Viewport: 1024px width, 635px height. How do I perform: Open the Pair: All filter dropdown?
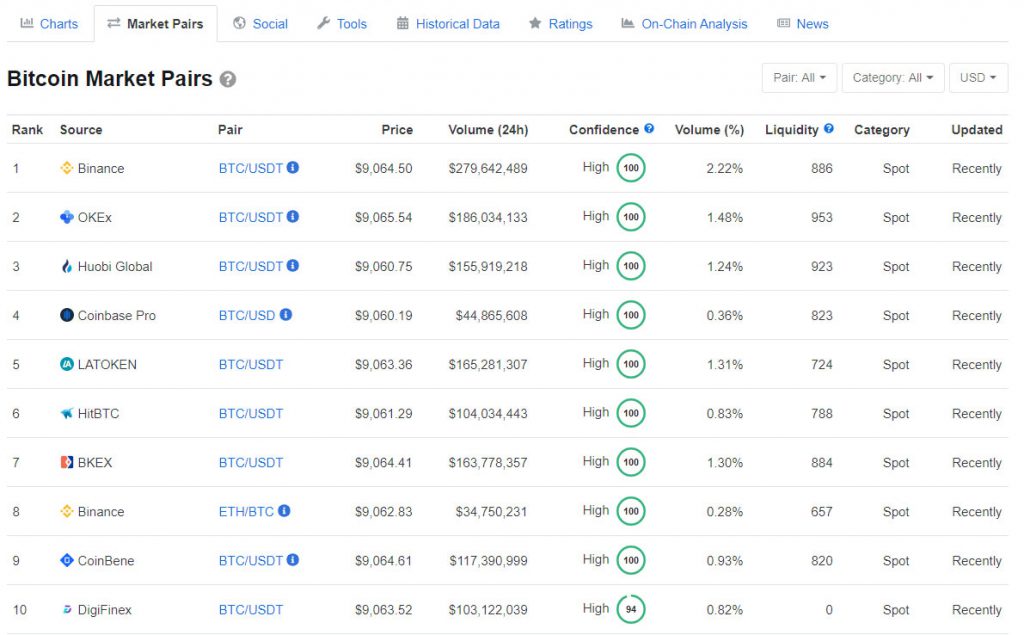(x=798, y=77)
